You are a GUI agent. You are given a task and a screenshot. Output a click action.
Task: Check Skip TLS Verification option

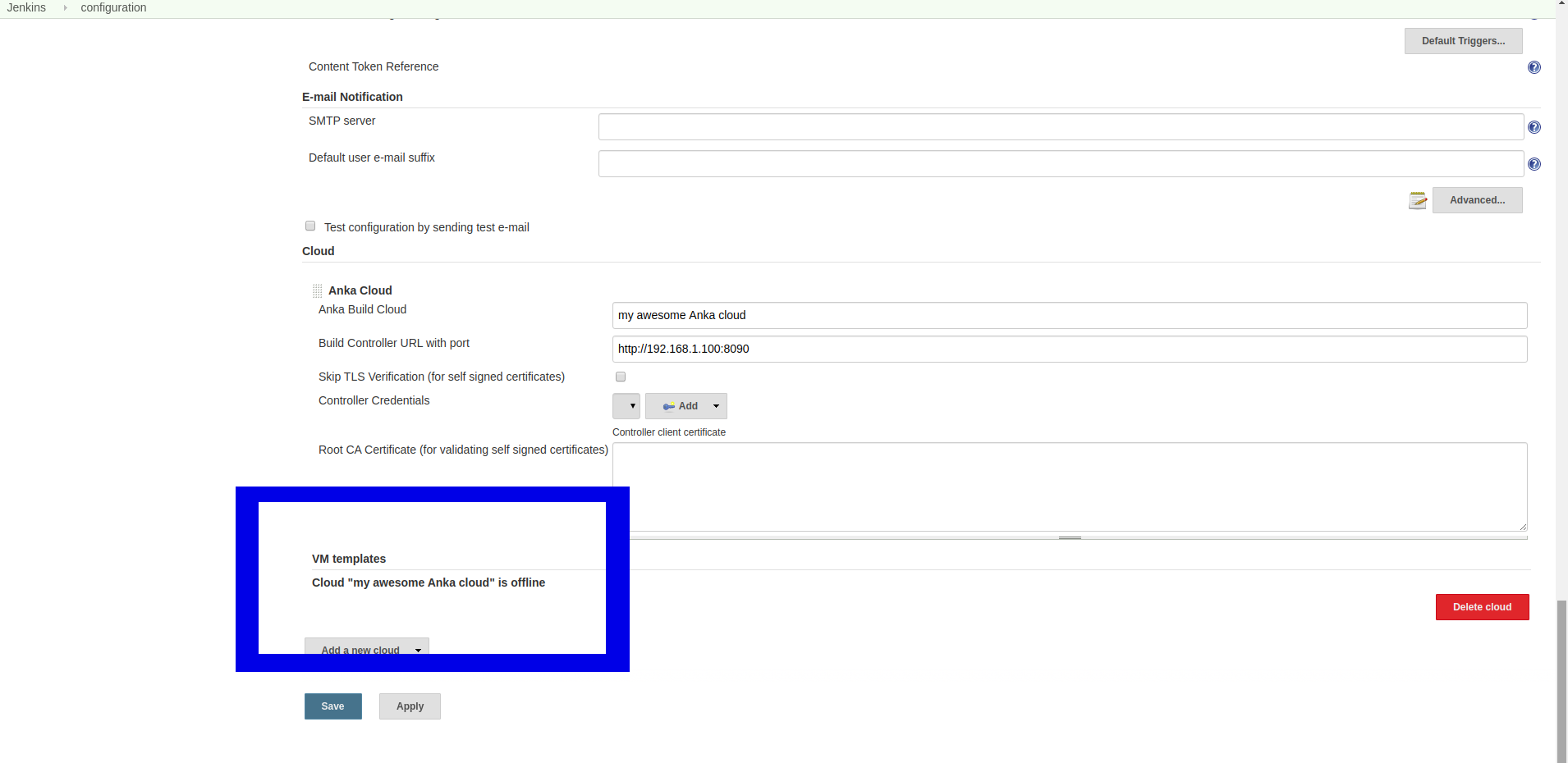click(x=621, y=377)
